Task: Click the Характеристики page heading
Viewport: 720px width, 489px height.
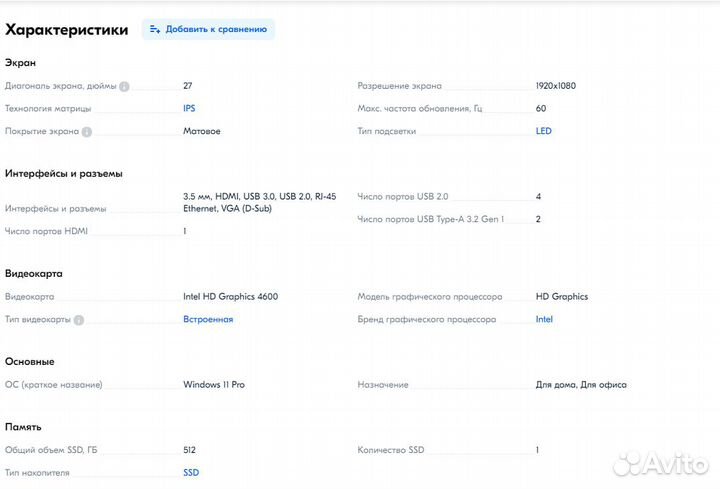Action: coord(67,30)
